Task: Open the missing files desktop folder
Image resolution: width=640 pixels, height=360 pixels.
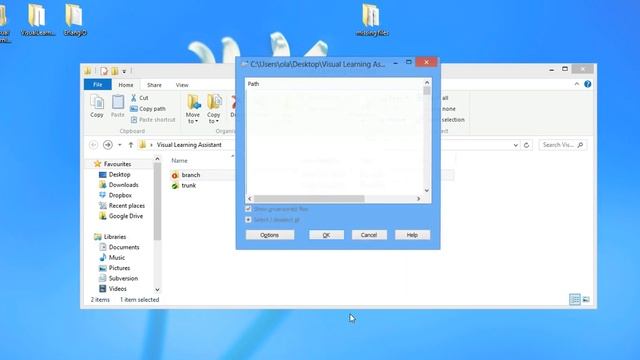Action: (x=371, y=20)
